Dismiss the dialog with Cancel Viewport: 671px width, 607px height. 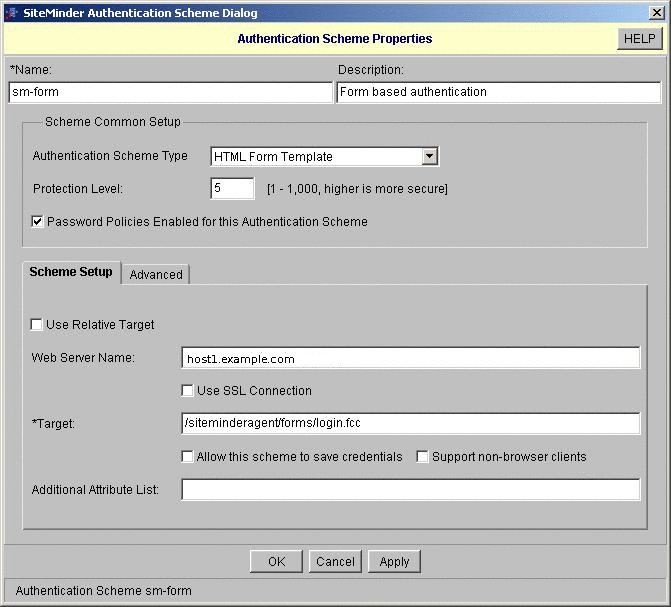click(336, 562)
